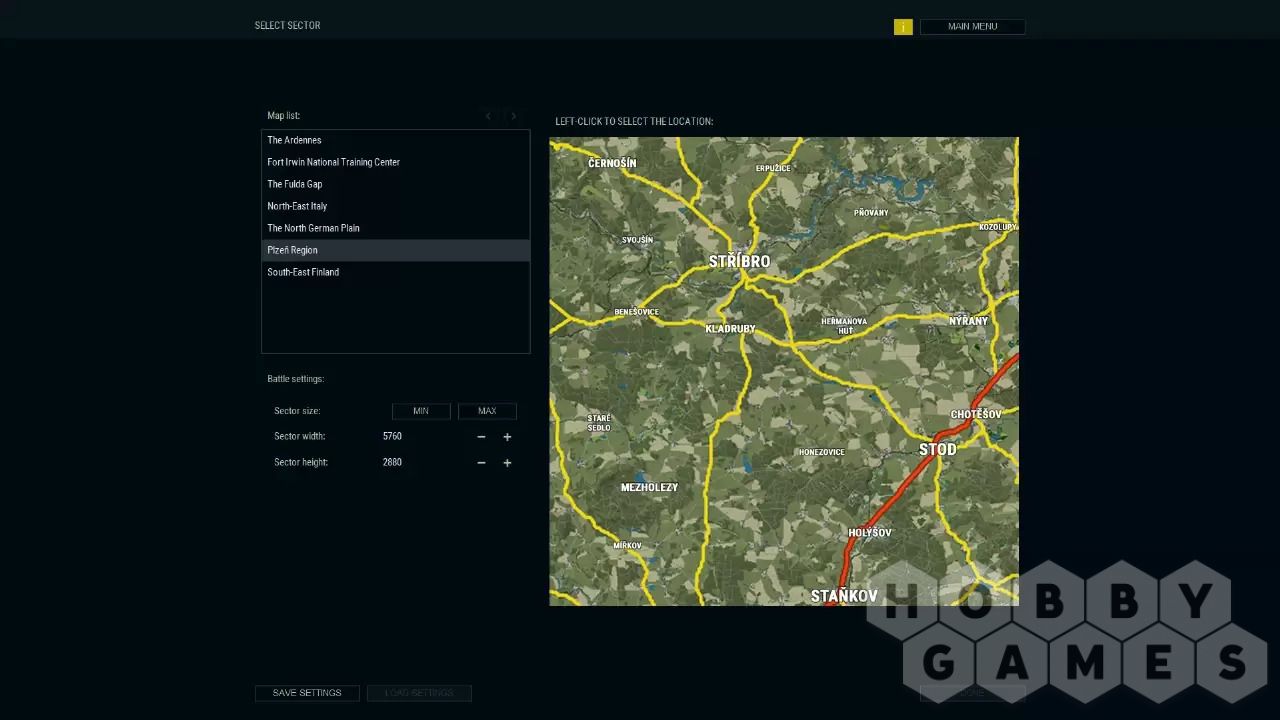This screenshot has height=720, width=1280.
Task: Open the Main Menu
Action: (972, 26)
